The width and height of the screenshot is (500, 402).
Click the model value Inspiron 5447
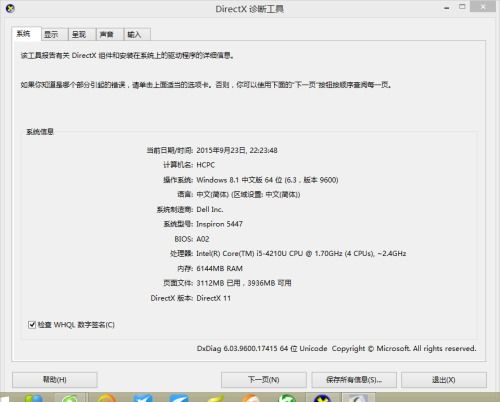tap(219, 224)
